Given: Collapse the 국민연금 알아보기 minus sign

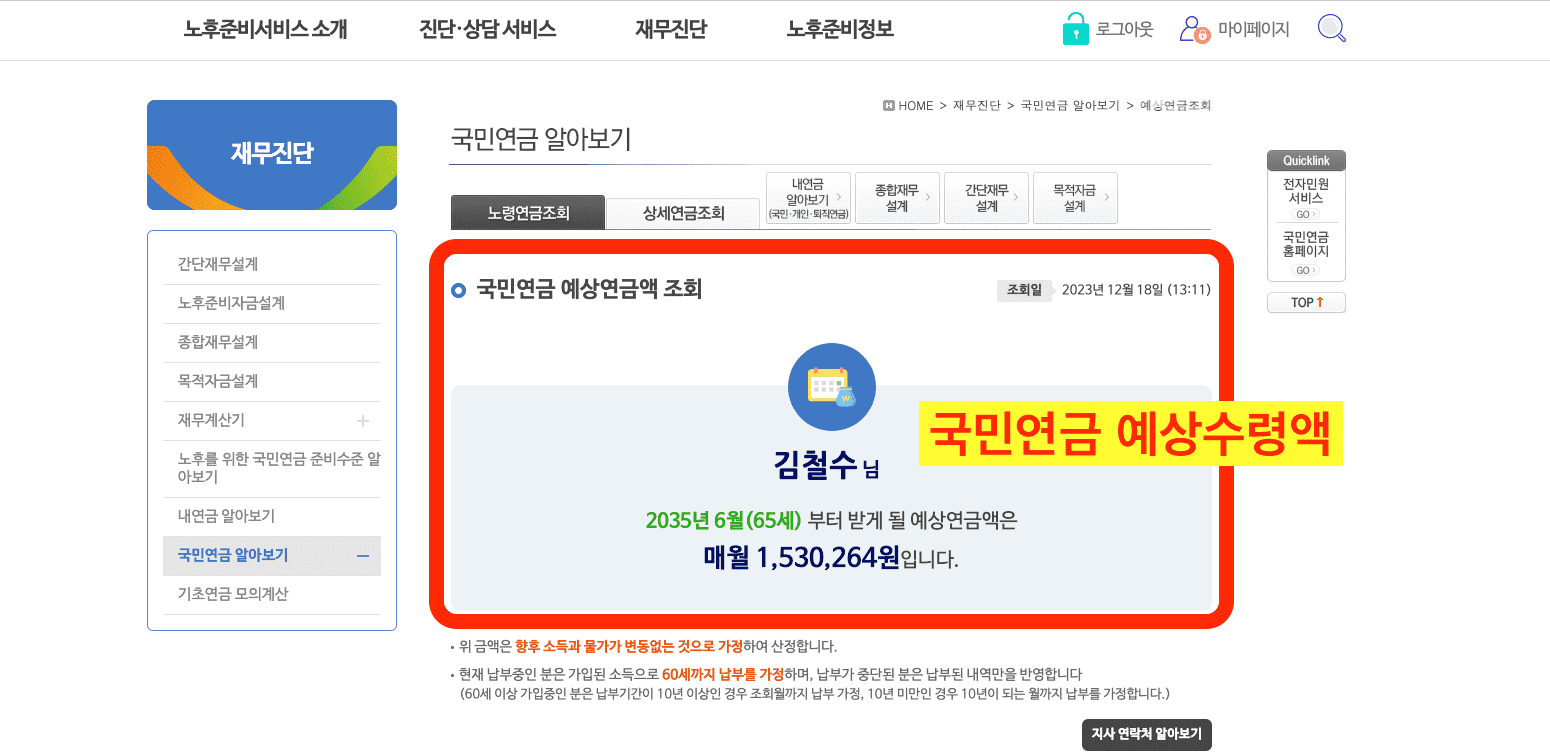Looking at the screenshot, I should [363, 556].
